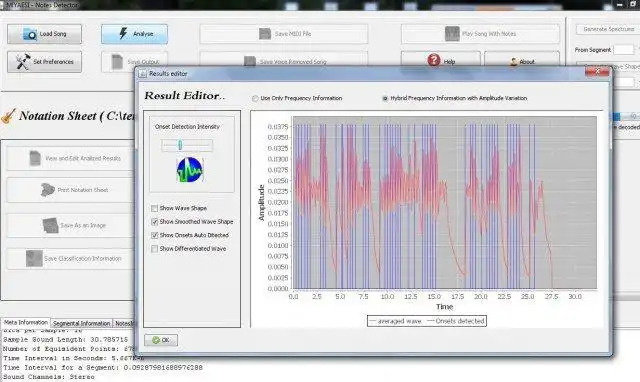The width and height of the screenshot is (640, 382).
Task: Click the Result Editor heading
Action: tap(184, 96)
